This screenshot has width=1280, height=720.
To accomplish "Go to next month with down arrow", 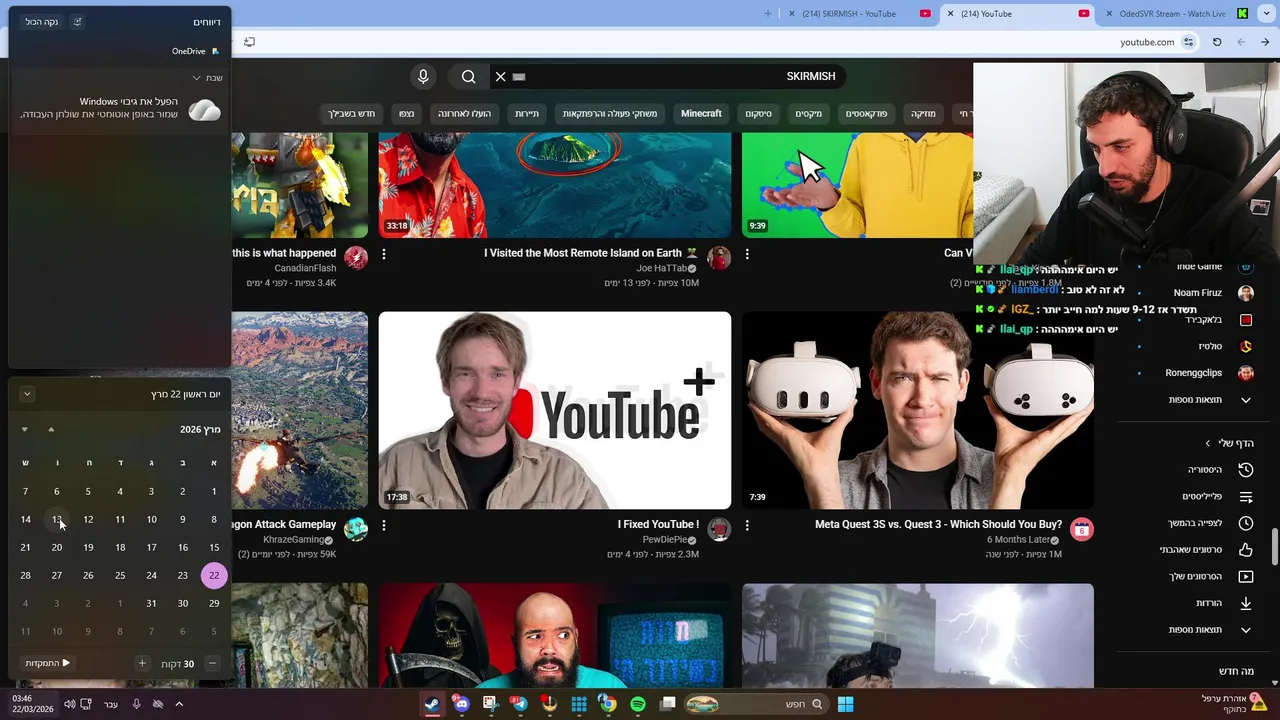I will pyautogui.click(x=24, y=430).
